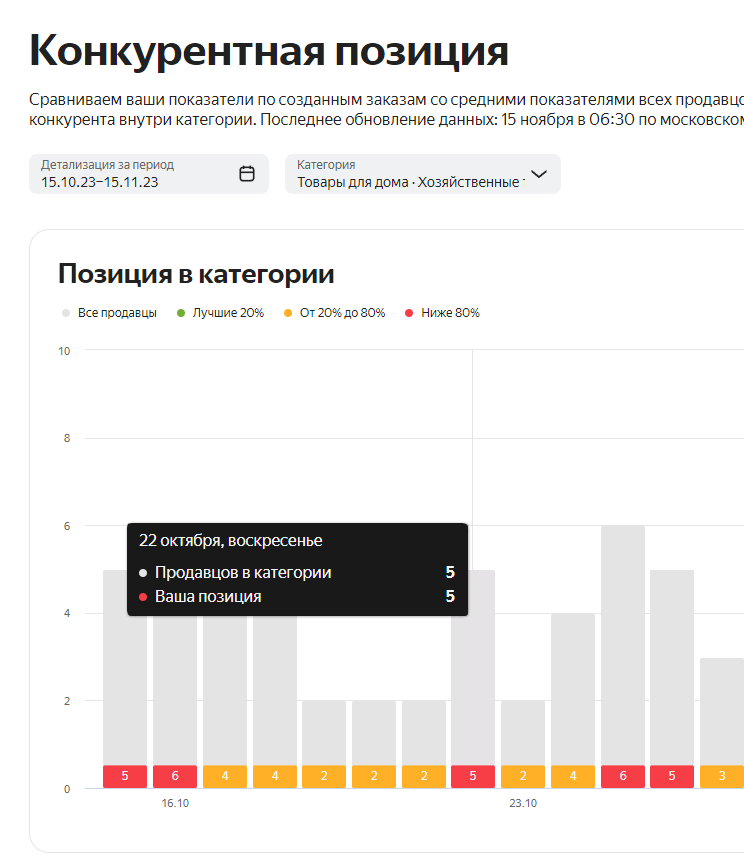Screen dimensions: 744x860
Task: Click the y-axis value 10
Action: (x=64, y=351)
